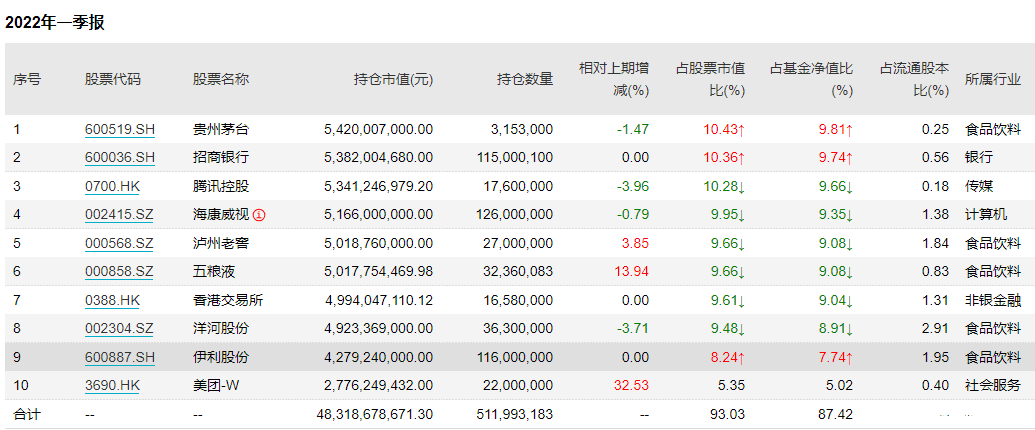Viewport: 1035px width, 430px height.
Task: Open the 600887.SH stock link
Action: (119, 357)
